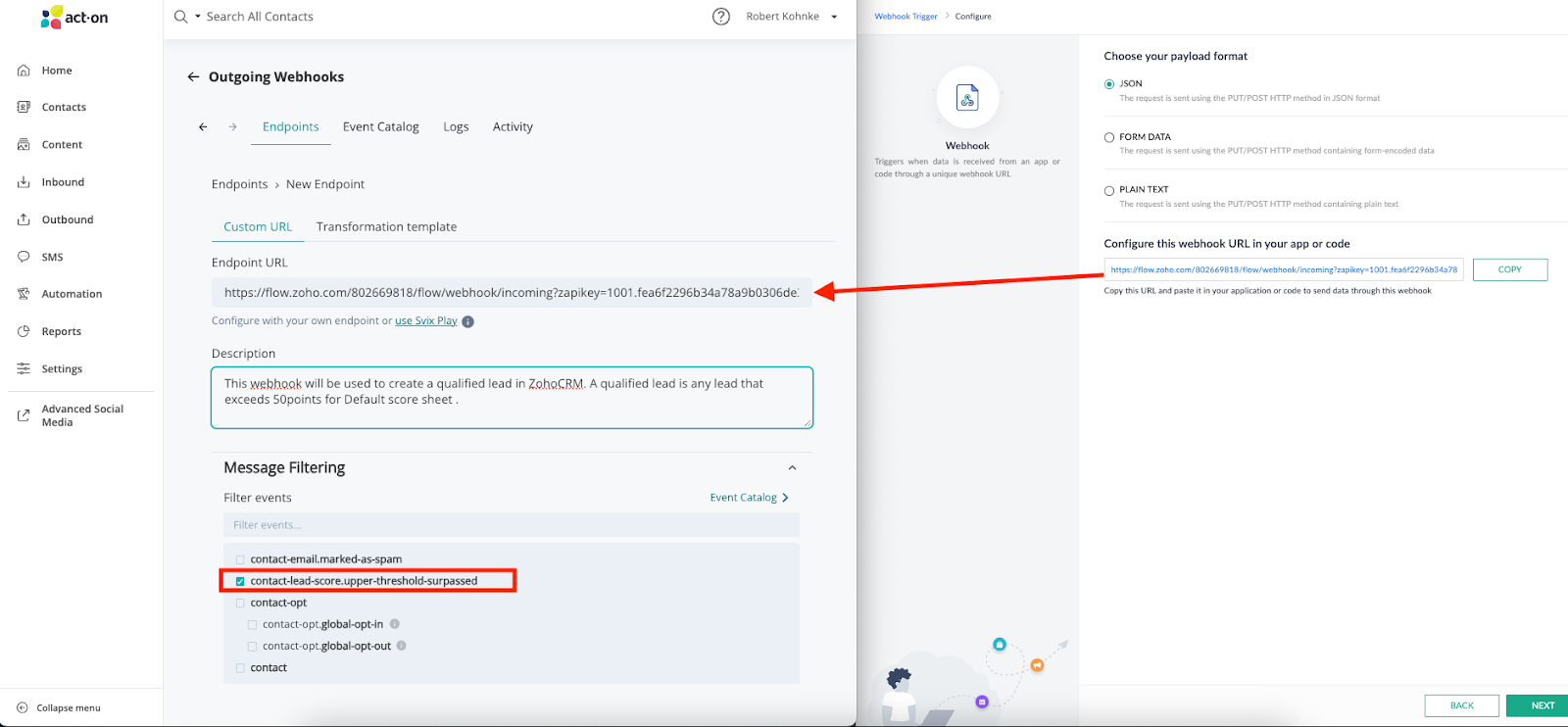Open the Reports sidebar icon

click(24, 331)
